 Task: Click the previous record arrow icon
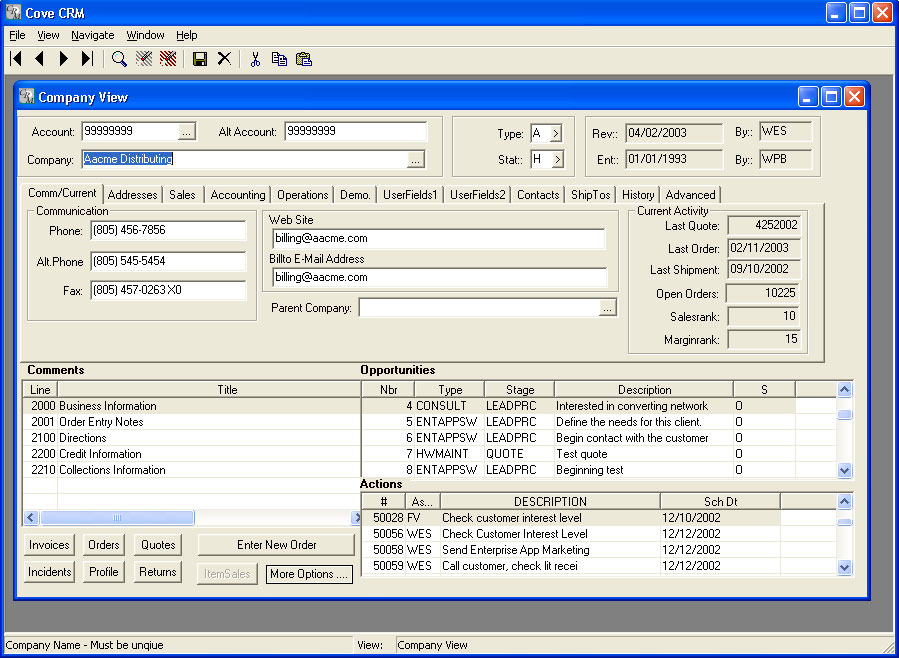click(40, 59)
